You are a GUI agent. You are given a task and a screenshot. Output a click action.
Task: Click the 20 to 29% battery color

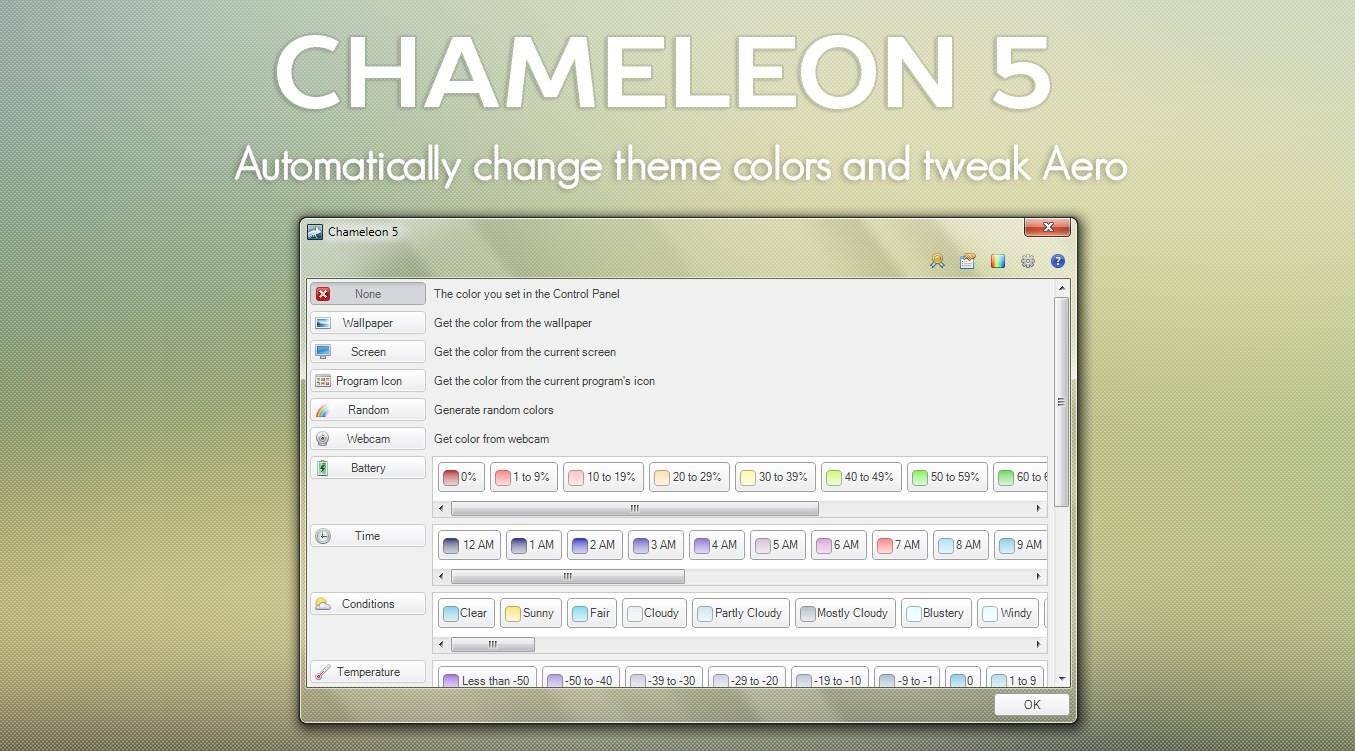pyautogui.click(x=689, y=477)
